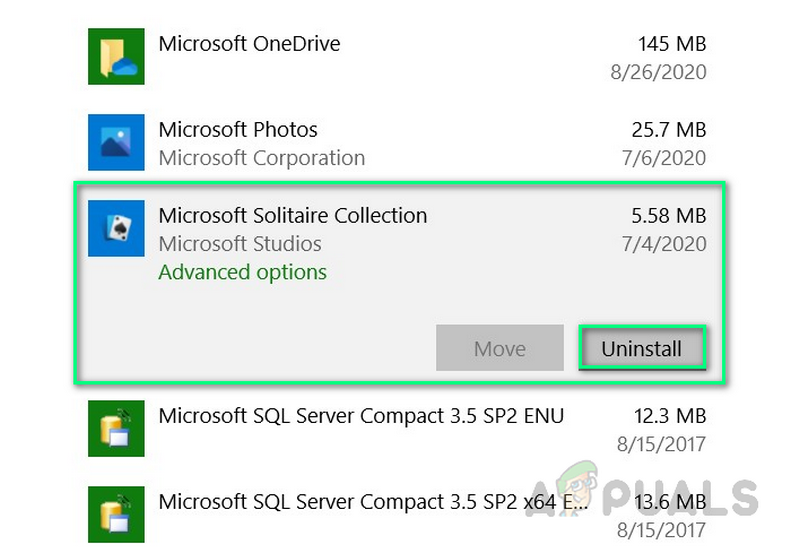
Task: Open Advanced options for Solitaire Collection
Action: coord(242,272)
